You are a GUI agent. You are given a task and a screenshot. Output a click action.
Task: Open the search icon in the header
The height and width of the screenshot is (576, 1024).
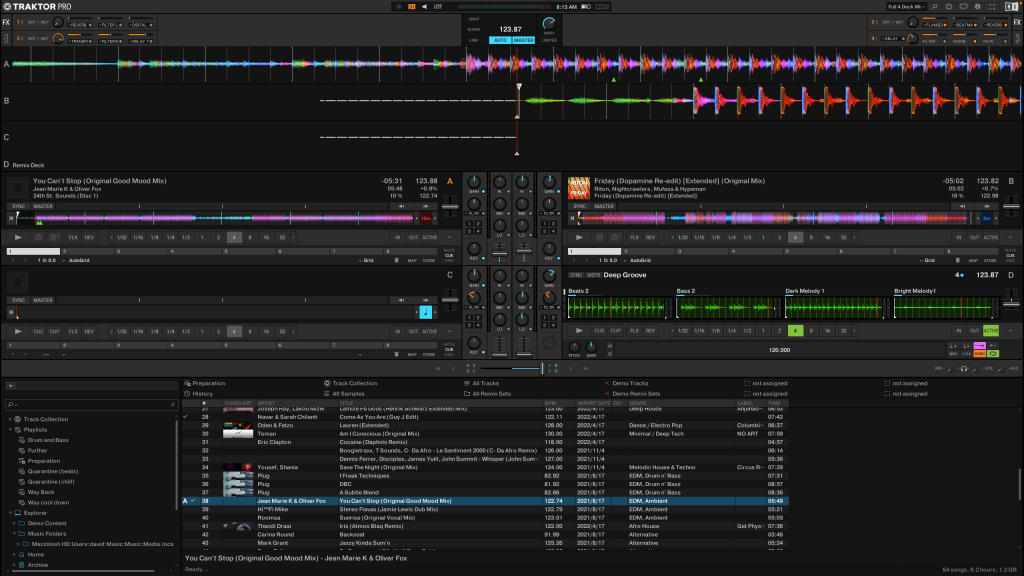pos(935,7)
